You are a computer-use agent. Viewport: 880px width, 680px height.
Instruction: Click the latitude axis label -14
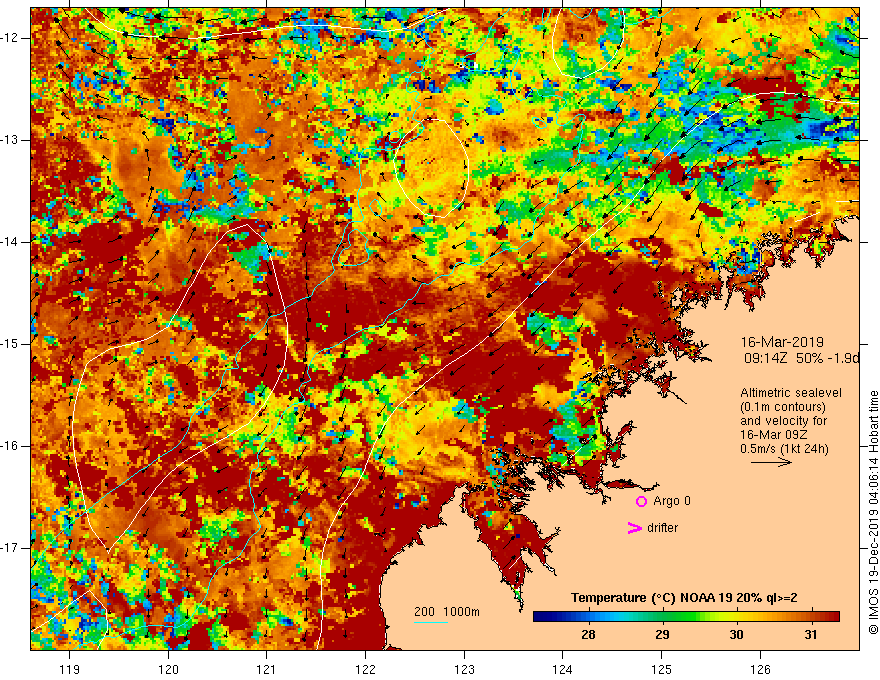tap(10, 242)
